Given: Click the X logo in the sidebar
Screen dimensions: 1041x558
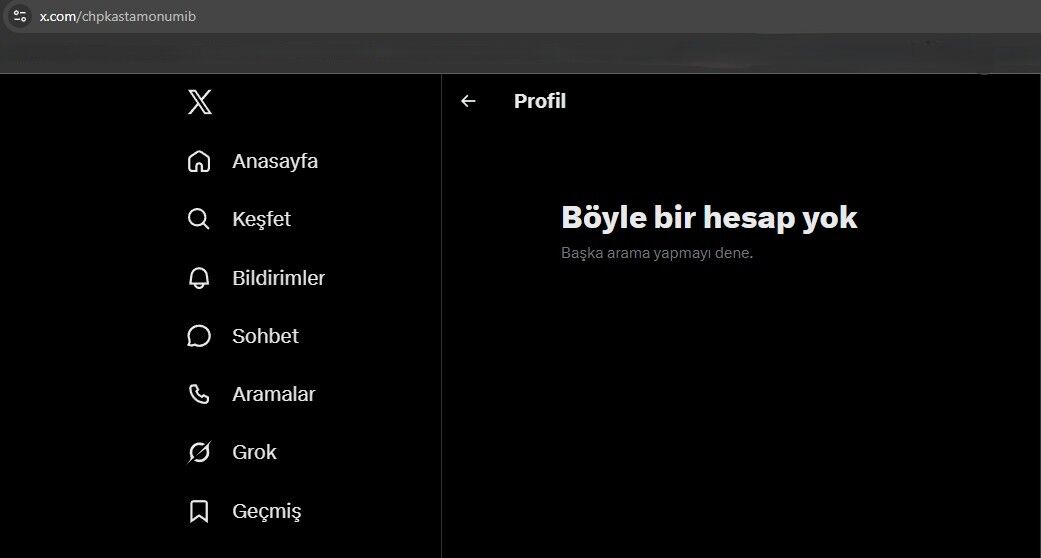Looking at the screenshot, I should 199,102.
